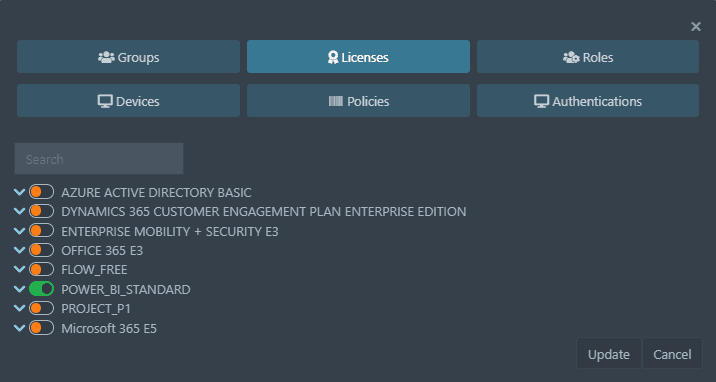Click the users-cog icon on Roles

(571, 57)
